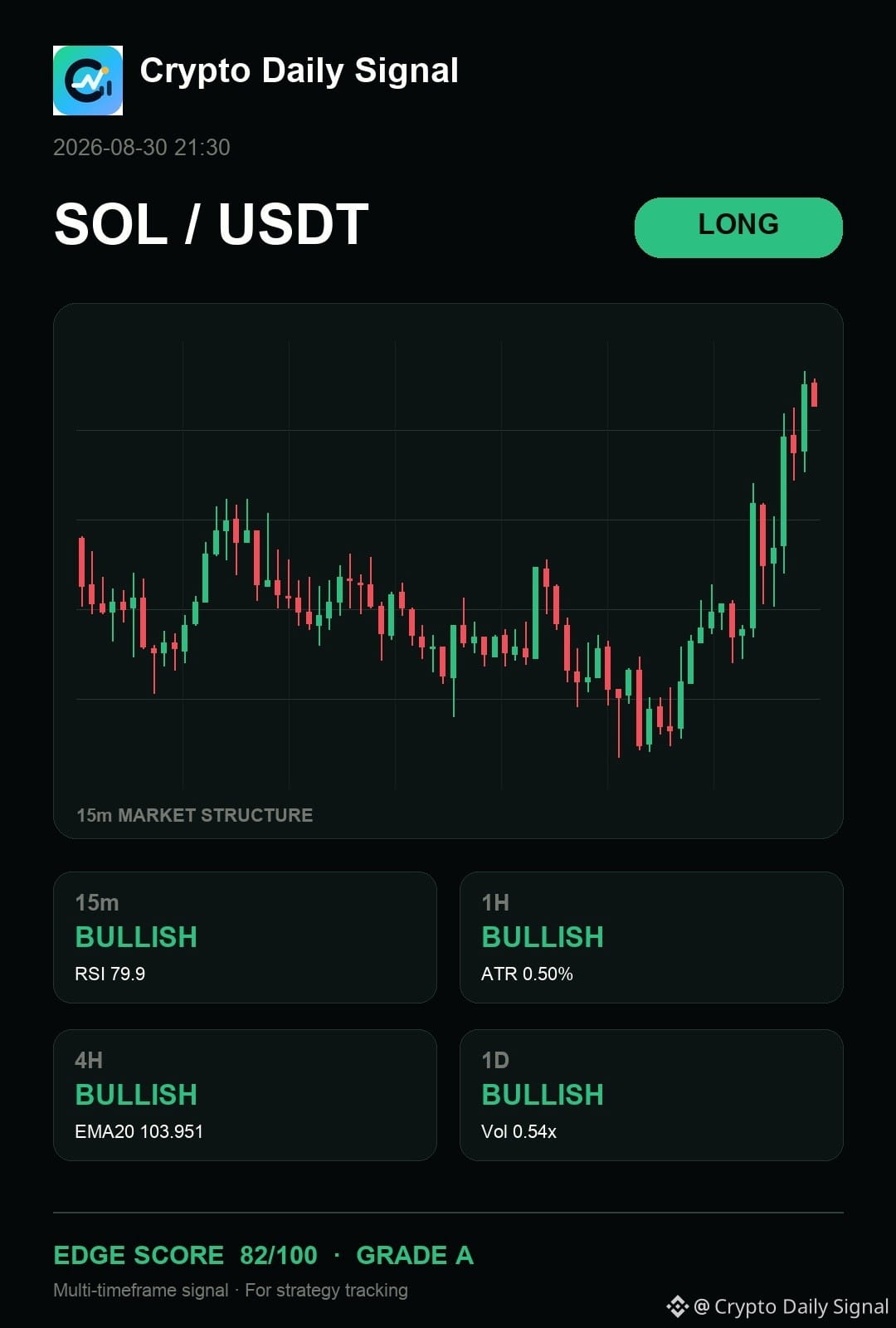
Task: Click the 15m MARKET STRUCTURE chart label
Action: point(195,815)
